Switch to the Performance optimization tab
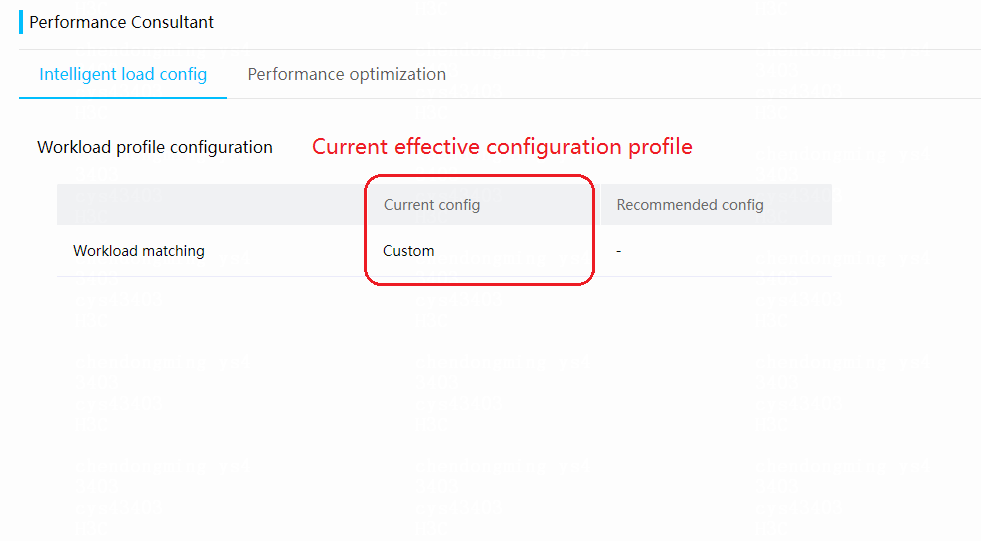This screenshot has height=541, width=981. click(x=347, y=74)
